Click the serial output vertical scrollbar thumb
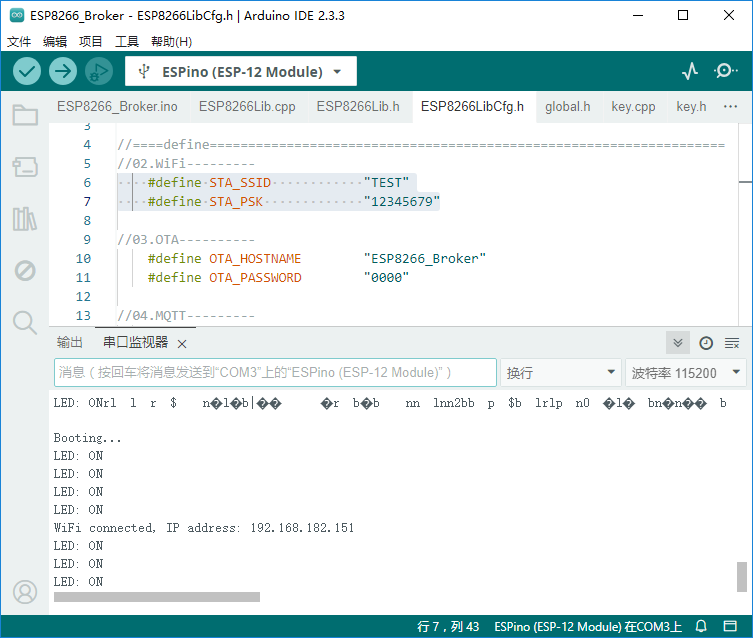 (x=741, y=577)
